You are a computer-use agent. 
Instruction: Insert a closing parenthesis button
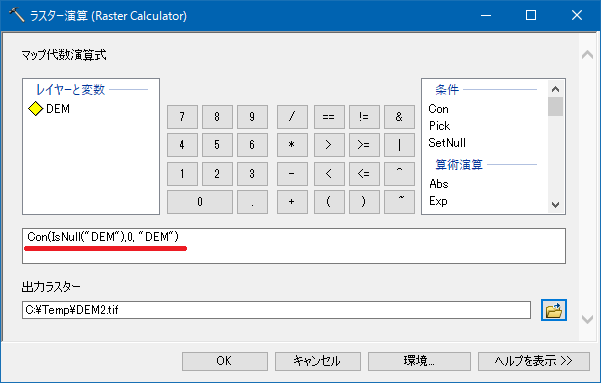click(x=364, y=202)
